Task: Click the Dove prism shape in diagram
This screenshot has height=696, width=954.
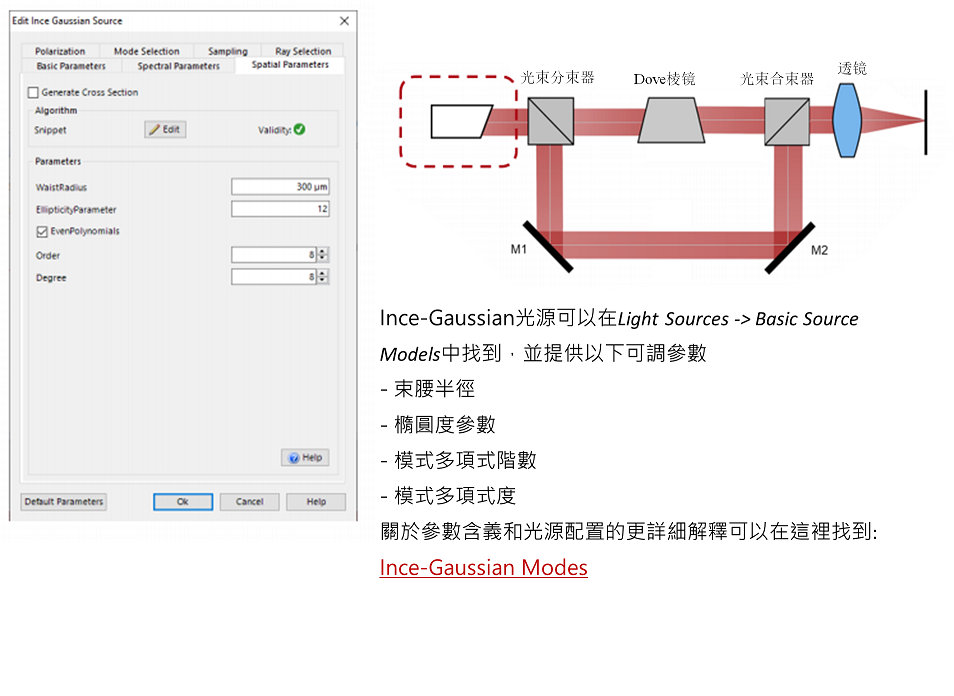Action: coord(667,120)
